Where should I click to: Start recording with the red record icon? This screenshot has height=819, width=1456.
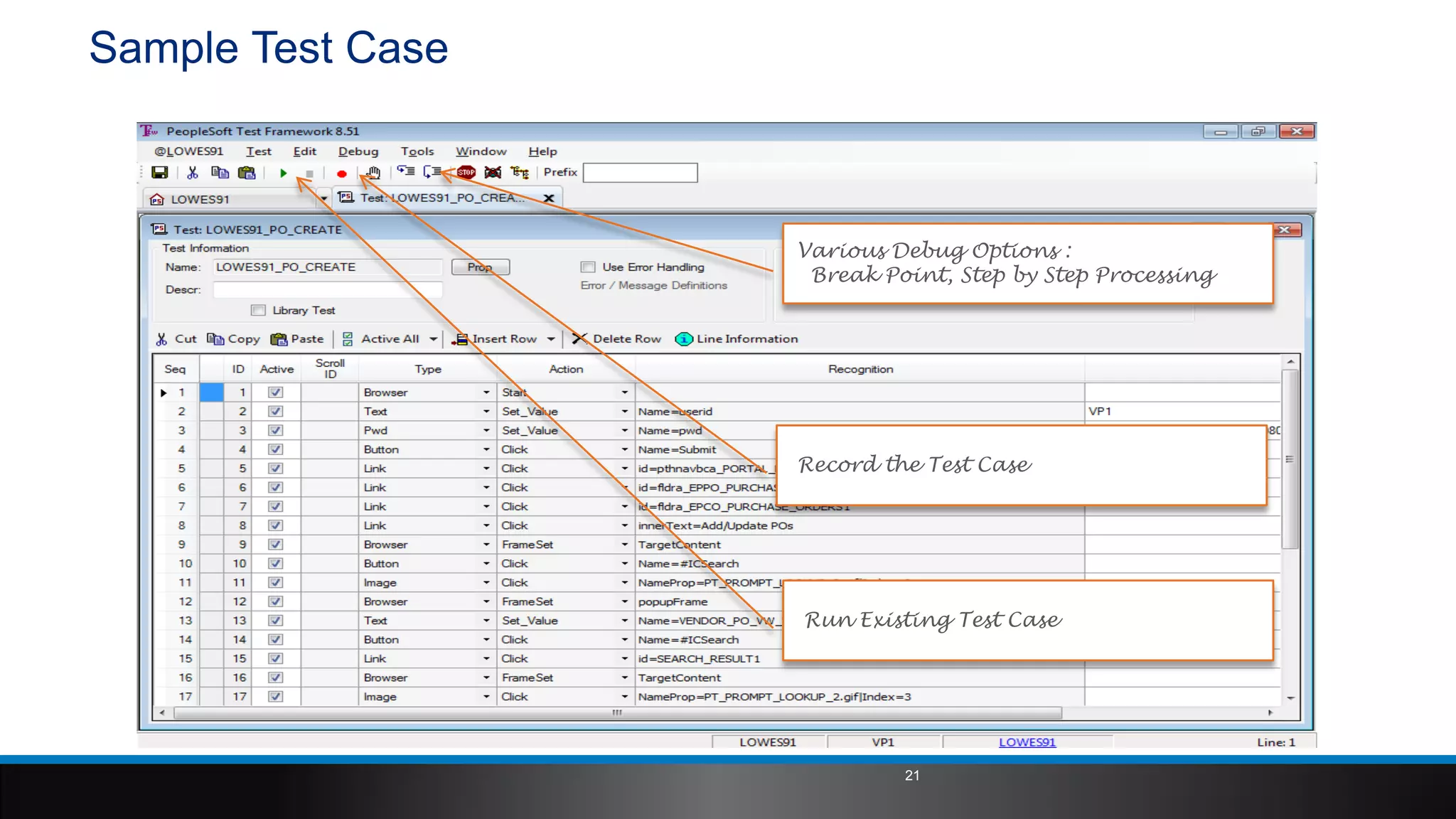(x=341, y=173)
